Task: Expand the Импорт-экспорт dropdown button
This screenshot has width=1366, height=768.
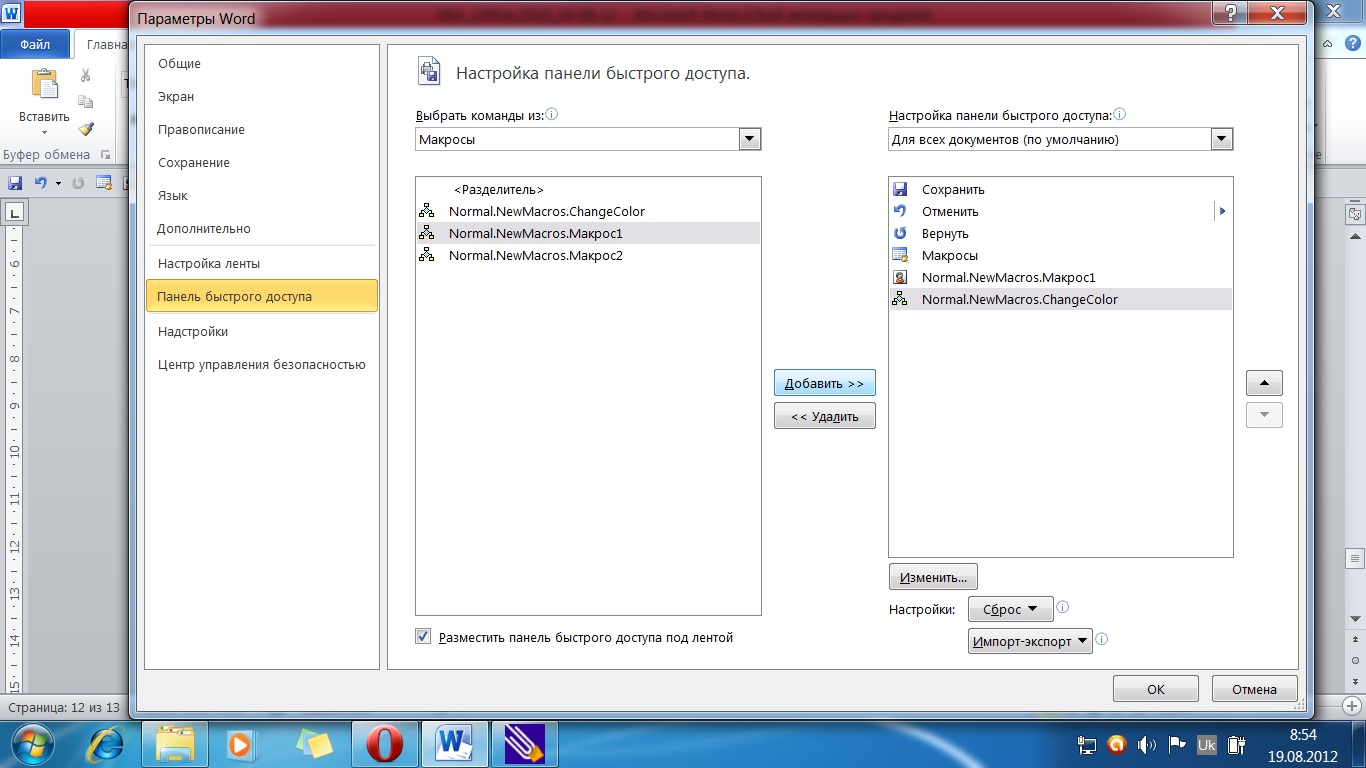Action: point(1030,641)
